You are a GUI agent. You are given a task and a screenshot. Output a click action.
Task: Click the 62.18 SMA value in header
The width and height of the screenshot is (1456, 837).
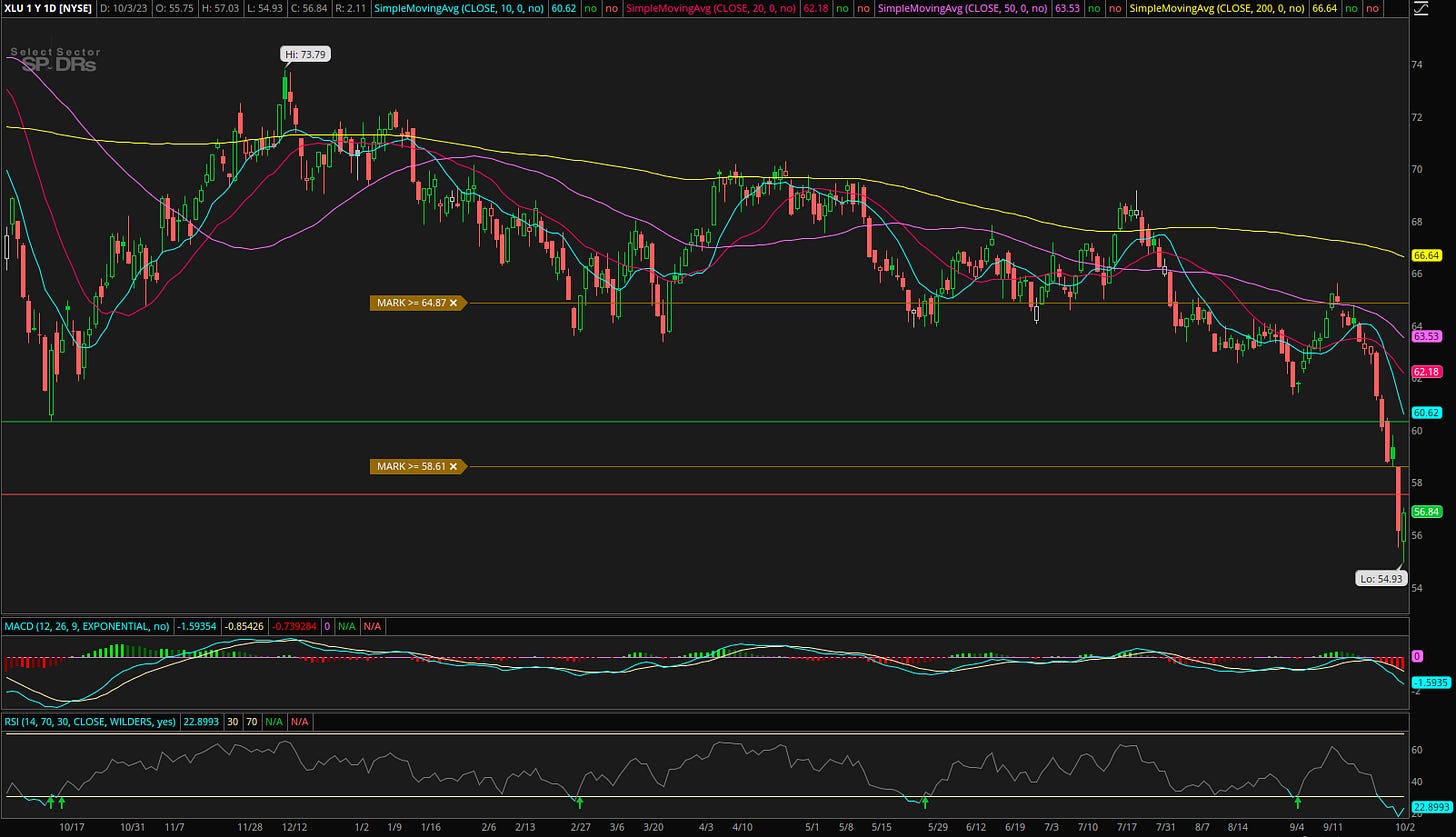pos(816,8)
